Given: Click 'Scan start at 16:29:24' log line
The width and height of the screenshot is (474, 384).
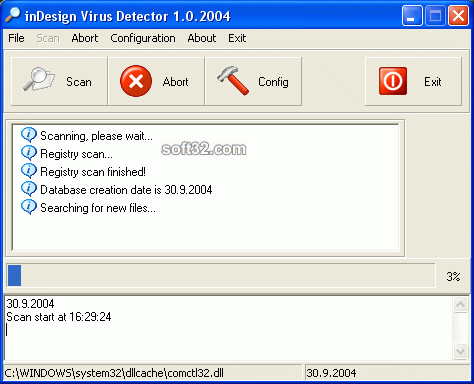Looking at the screenshot, I should [59, 317].
